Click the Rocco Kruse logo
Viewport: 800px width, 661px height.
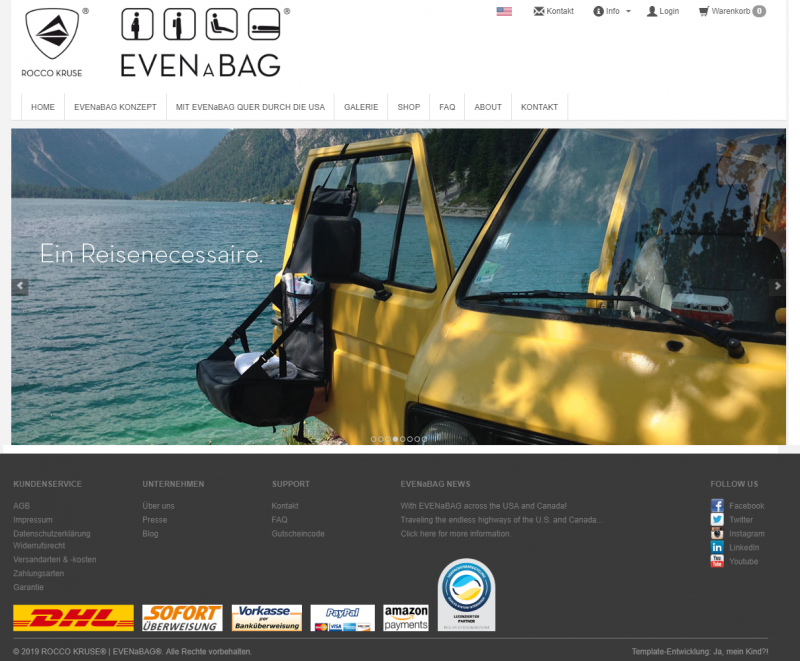tap(52, 42)
